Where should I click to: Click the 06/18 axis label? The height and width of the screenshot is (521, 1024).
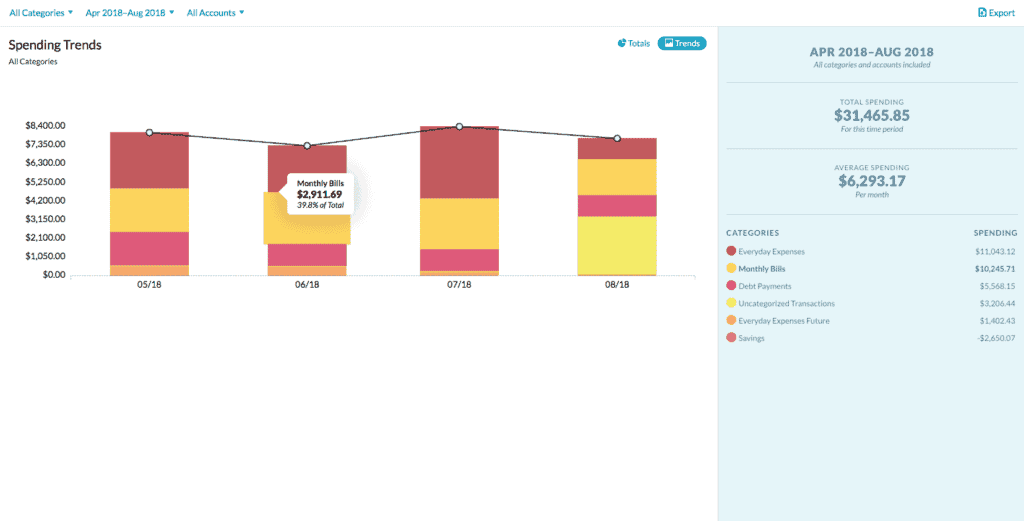[x=308, y=285]
